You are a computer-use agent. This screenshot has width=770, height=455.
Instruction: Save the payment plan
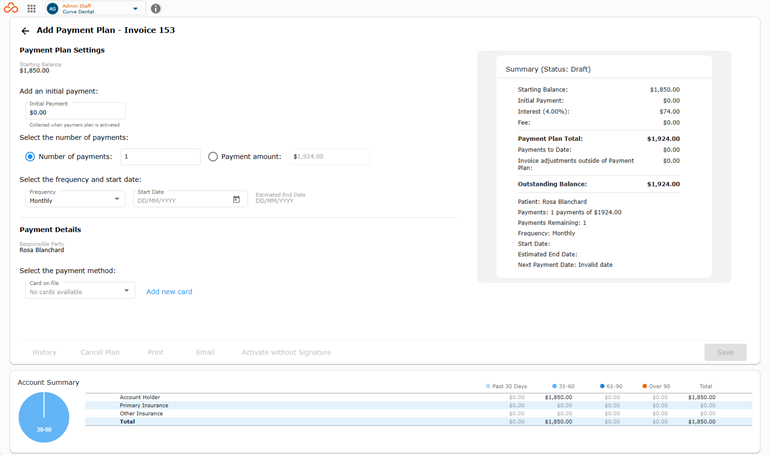(x=725, y=352)
